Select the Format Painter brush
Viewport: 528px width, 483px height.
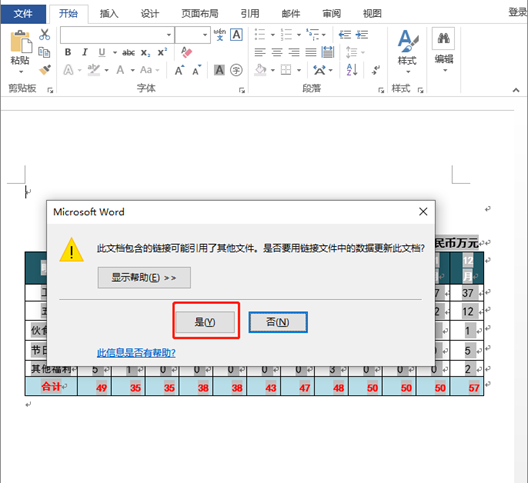coord(44,70)
